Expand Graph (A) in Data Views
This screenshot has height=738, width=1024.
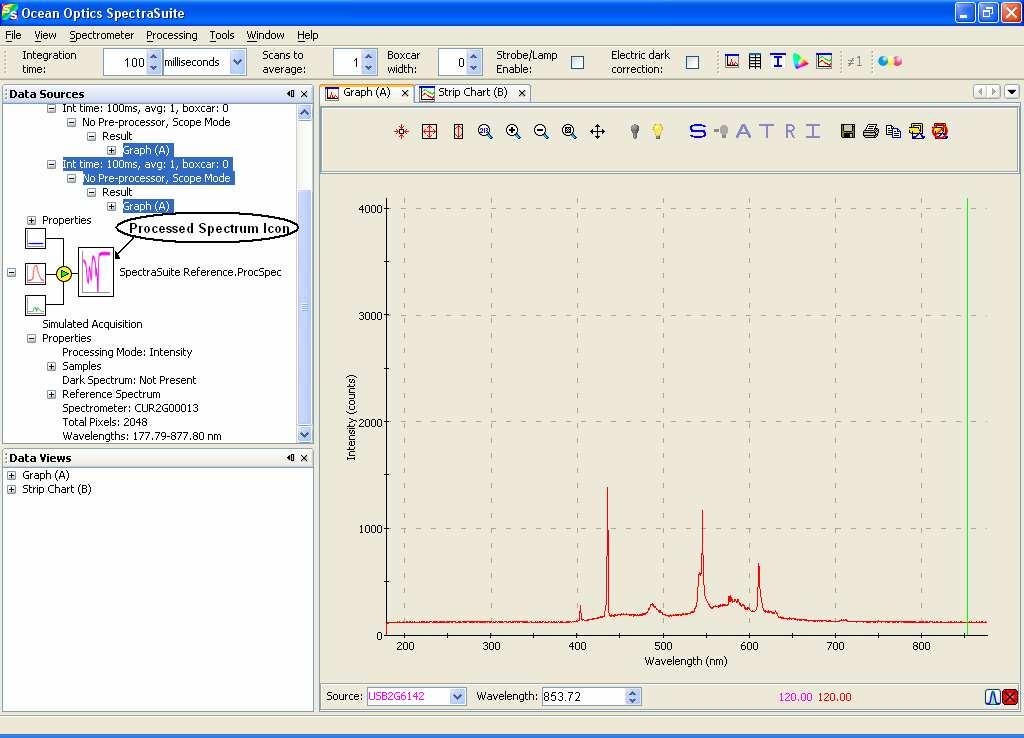[x=12, y=475]
